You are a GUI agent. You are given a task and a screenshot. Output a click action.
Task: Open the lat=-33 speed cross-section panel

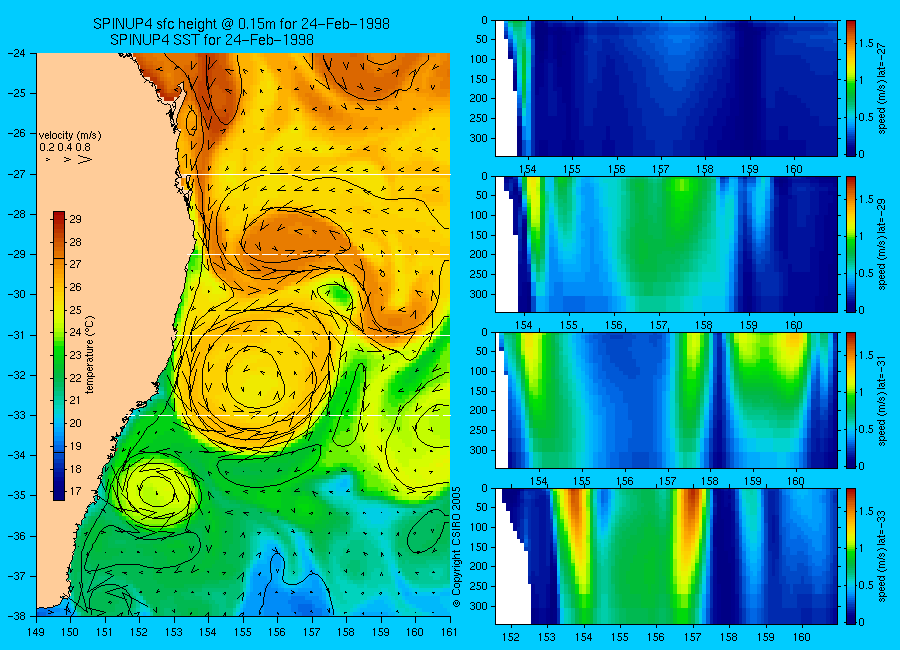click(x=666, y=556)
